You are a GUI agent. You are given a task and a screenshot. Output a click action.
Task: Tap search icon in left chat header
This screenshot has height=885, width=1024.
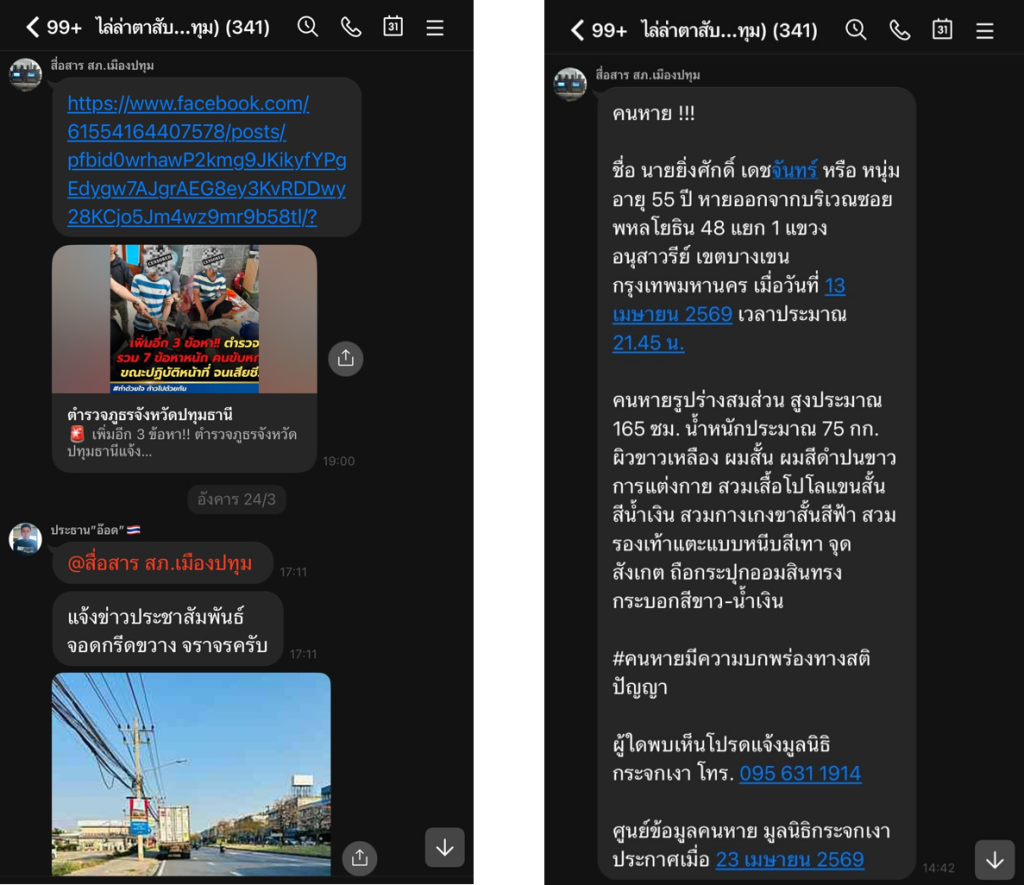click(x=308, y=27)
